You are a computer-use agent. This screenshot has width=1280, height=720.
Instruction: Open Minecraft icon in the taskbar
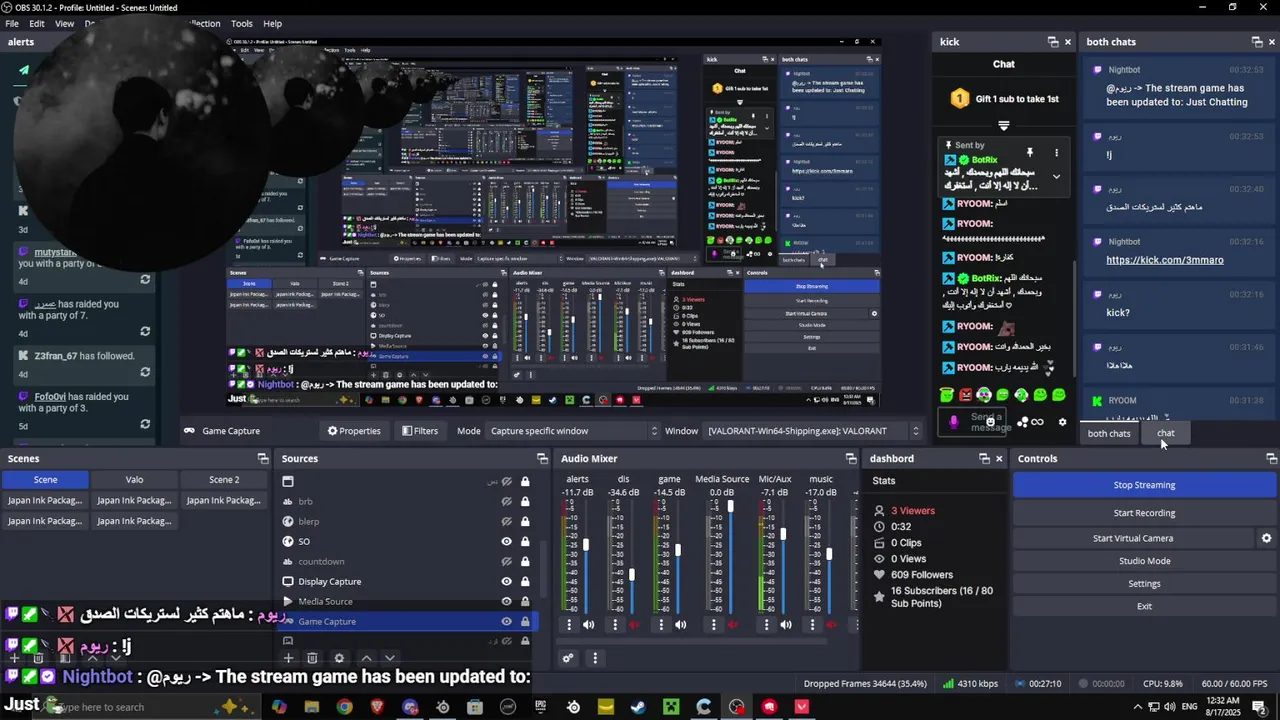pyautogui.click(x=671, y=707)
